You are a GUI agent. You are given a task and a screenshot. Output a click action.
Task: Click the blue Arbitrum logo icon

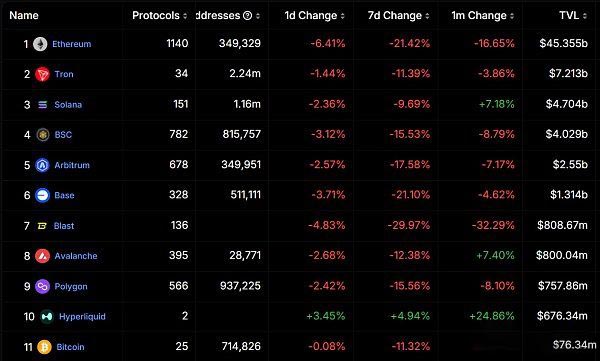click(x=42, y=165)
